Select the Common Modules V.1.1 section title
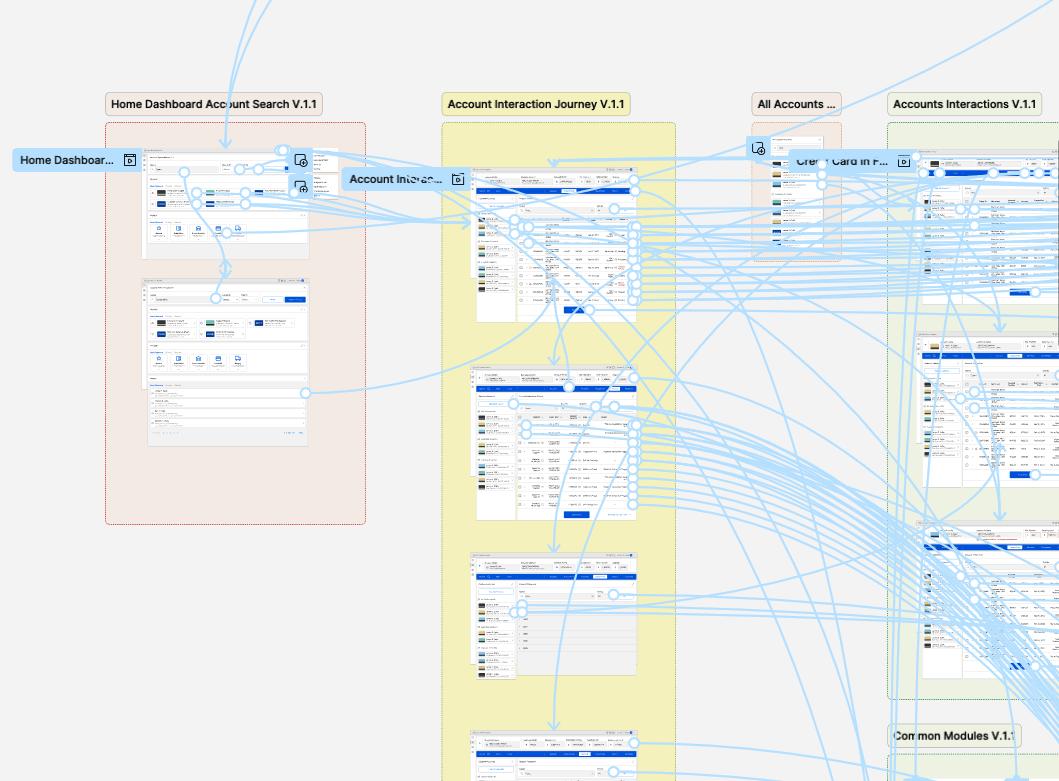Screen dimensions: 1059x781 [955, 736]
